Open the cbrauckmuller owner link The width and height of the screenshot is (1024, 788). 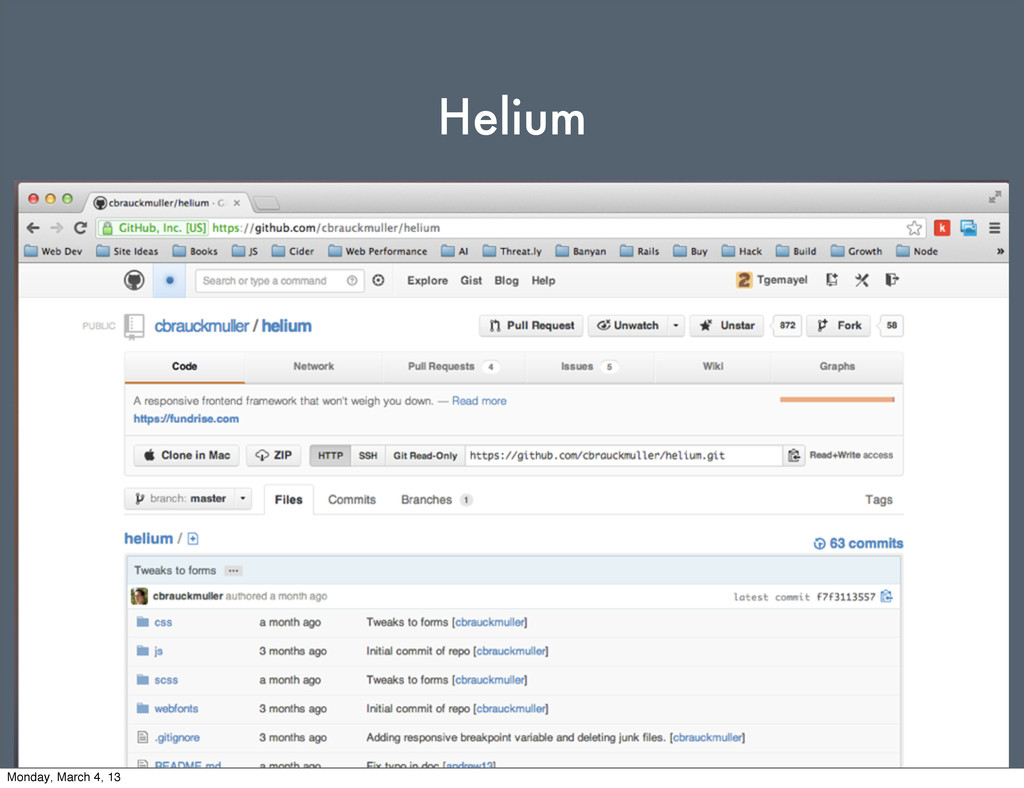(x=201, y=326)
